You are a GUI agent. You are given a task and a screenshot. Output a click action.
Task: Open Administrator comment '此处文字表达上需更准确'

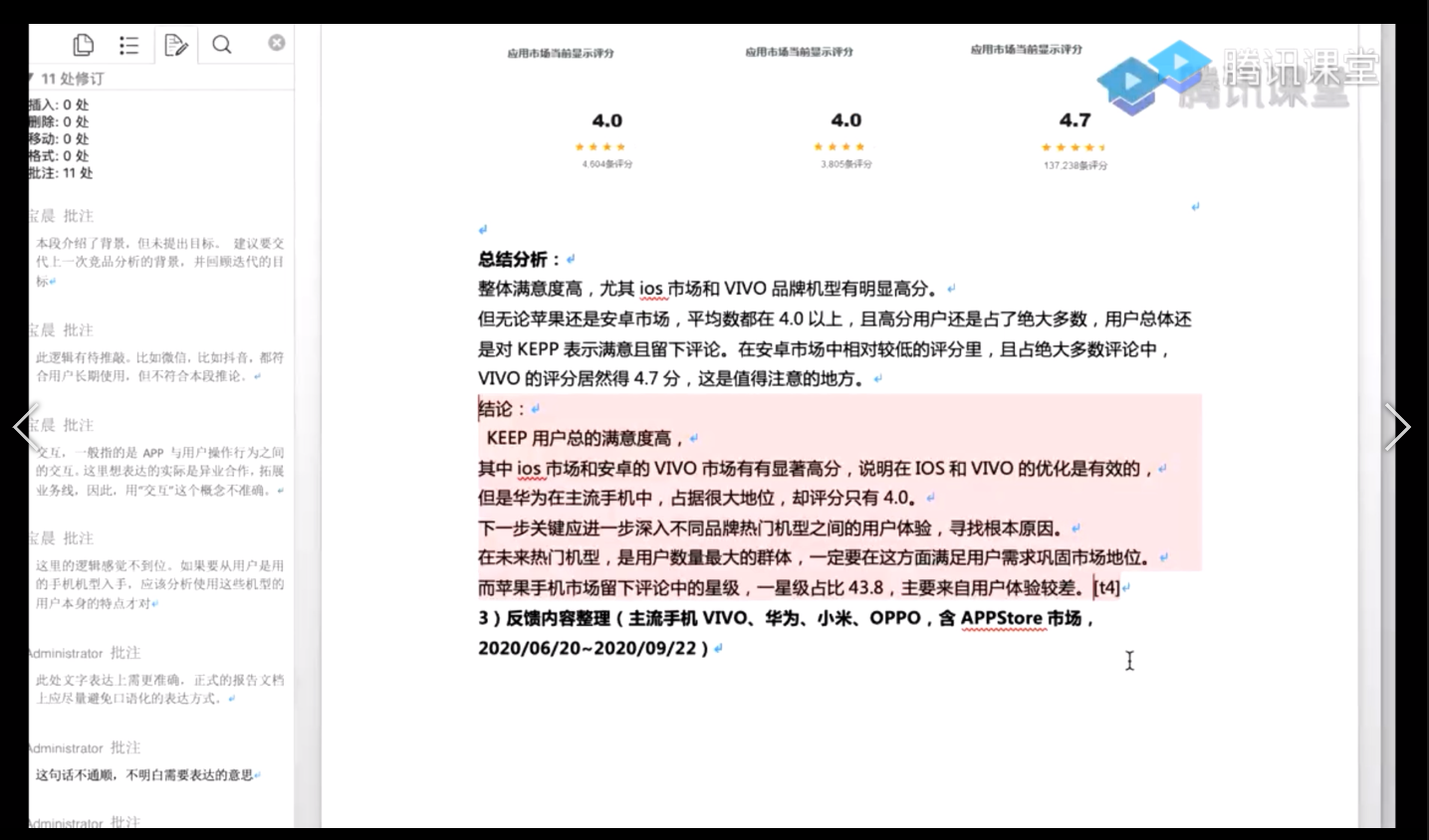coord(159,689)
